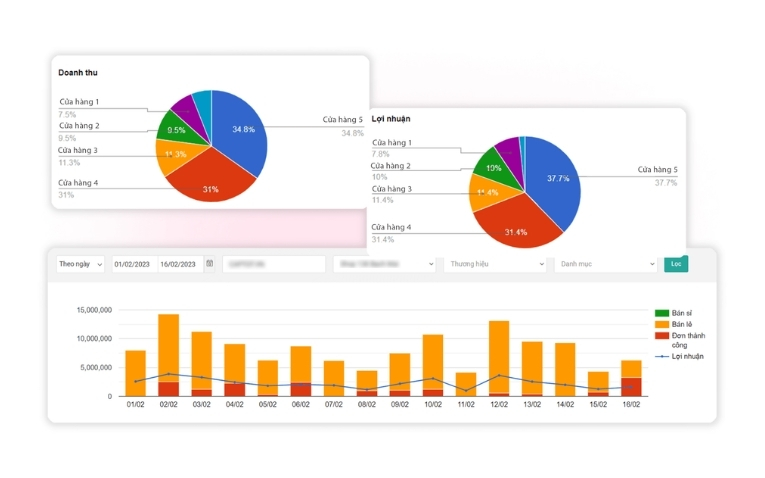Expand the Thương hiệu brand dropdown

coord(495,264)
